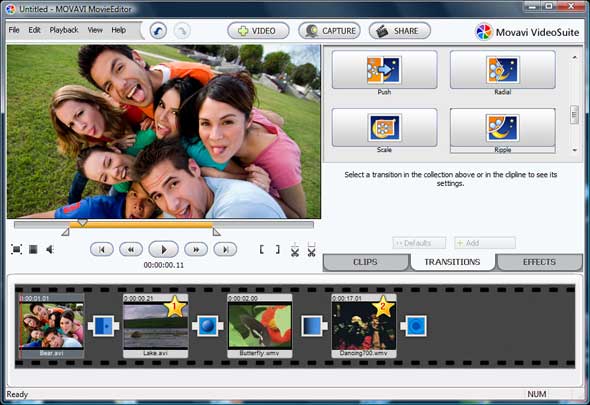Click the video preview image
The width and height of the screenshot is (590, 405).
164,131
